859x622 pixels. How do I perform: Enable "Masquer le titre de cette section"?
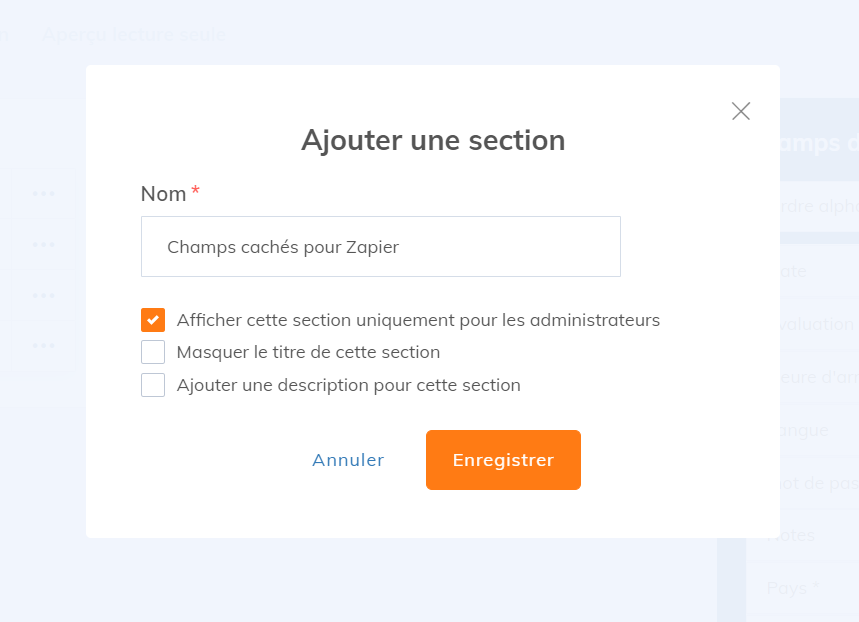click(152, 352)
